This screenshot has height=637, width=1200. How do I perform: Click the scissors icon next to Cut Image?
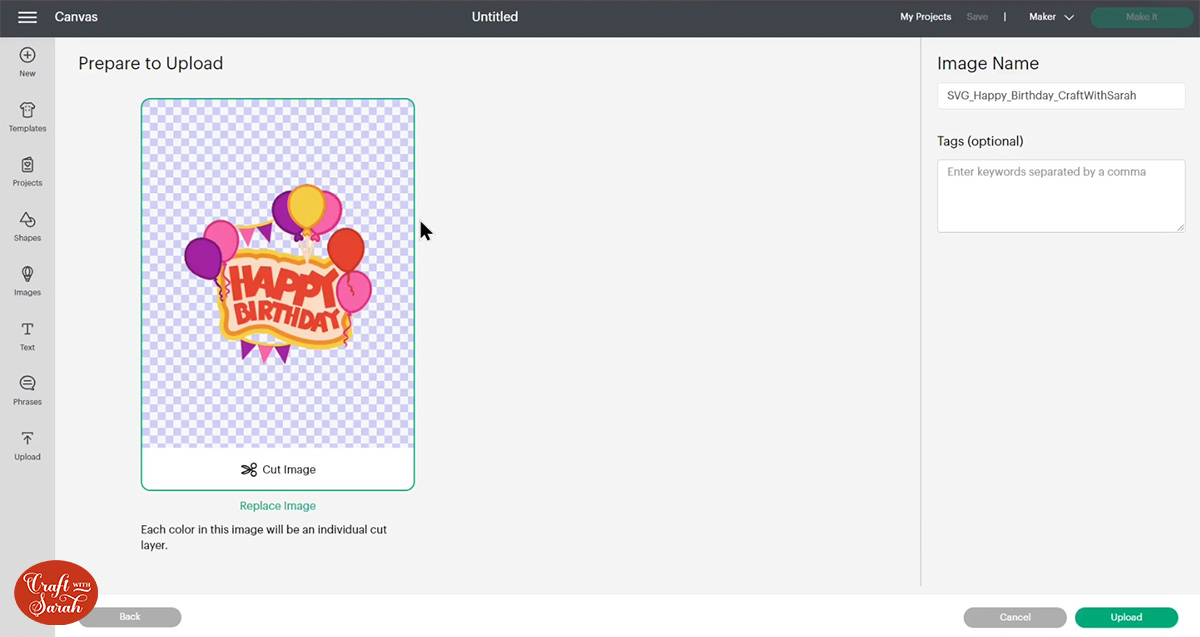(248, 468)
